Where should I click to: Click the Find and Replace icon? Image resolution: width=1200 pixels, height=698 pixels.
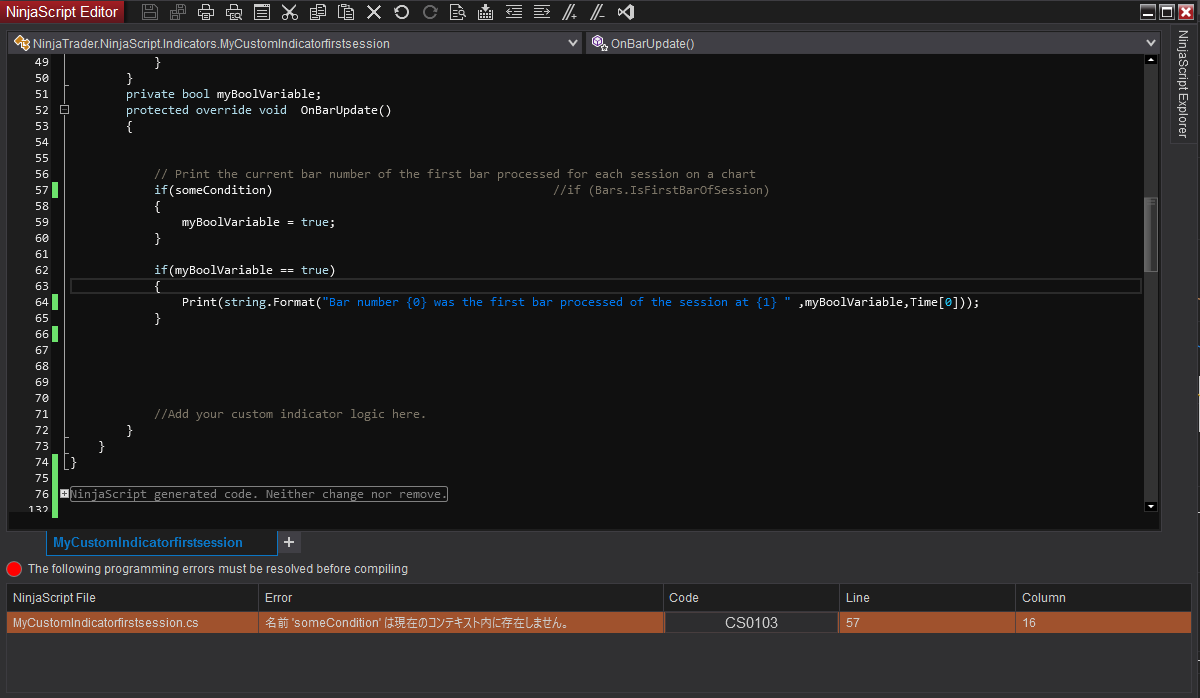(457, 12)
